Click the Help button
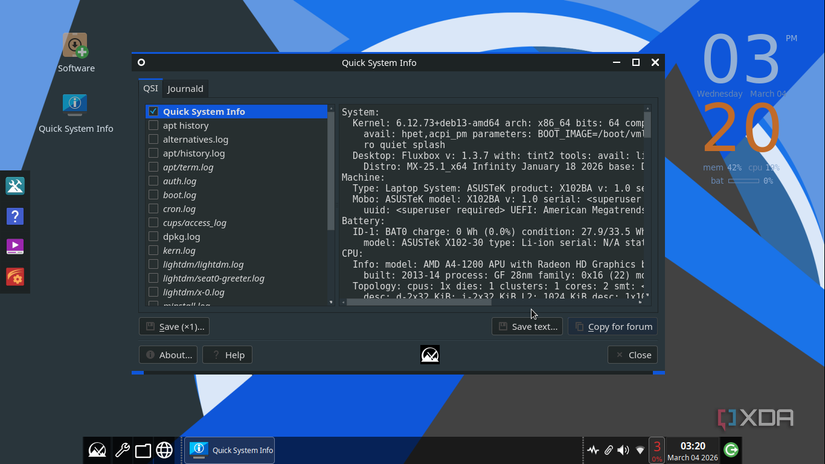The width and height of the screenshot is (825, 464). pos(227,355)
